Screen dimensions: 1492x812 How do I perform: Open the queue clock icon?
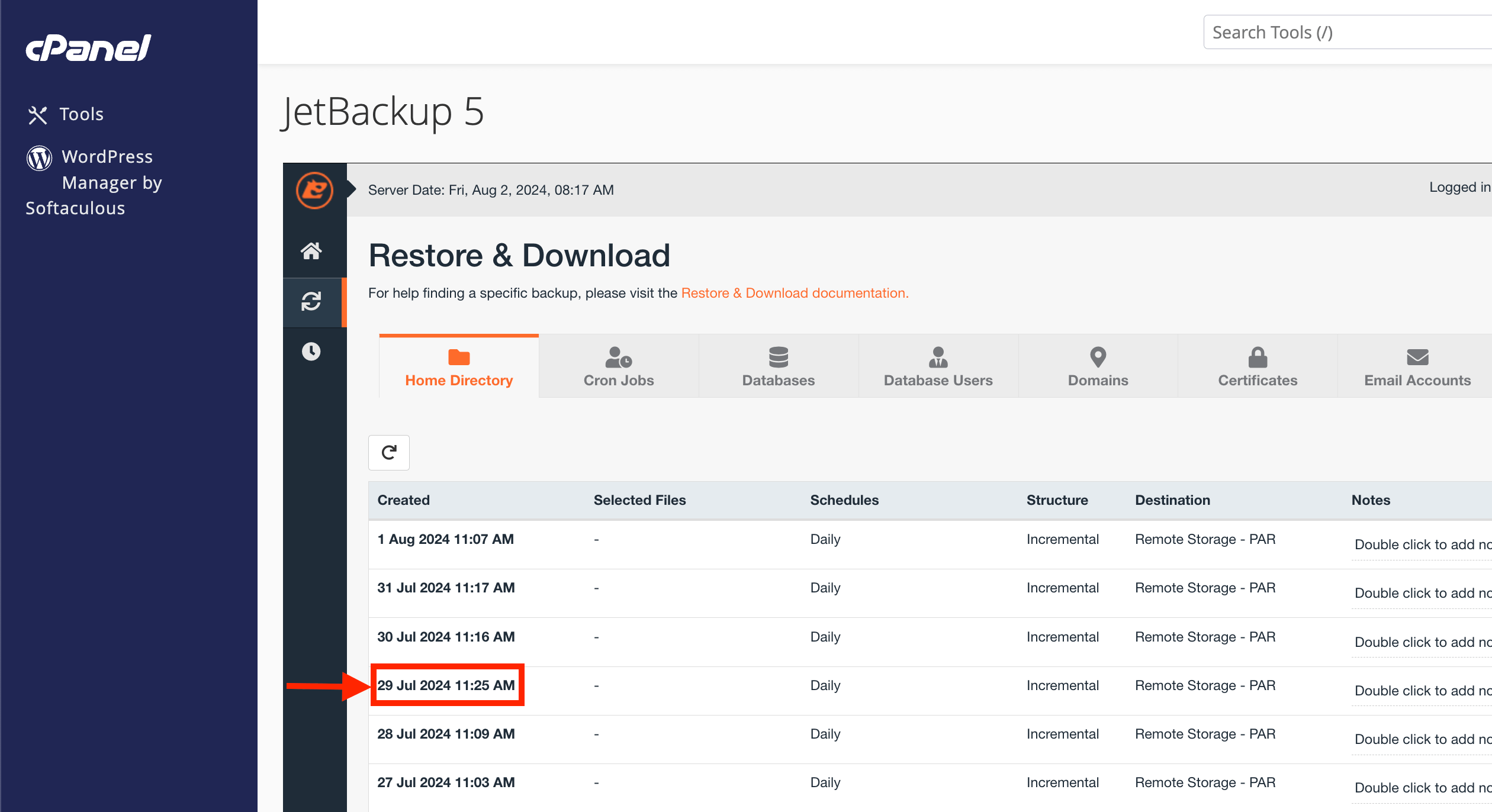click(x=311, y=352)
